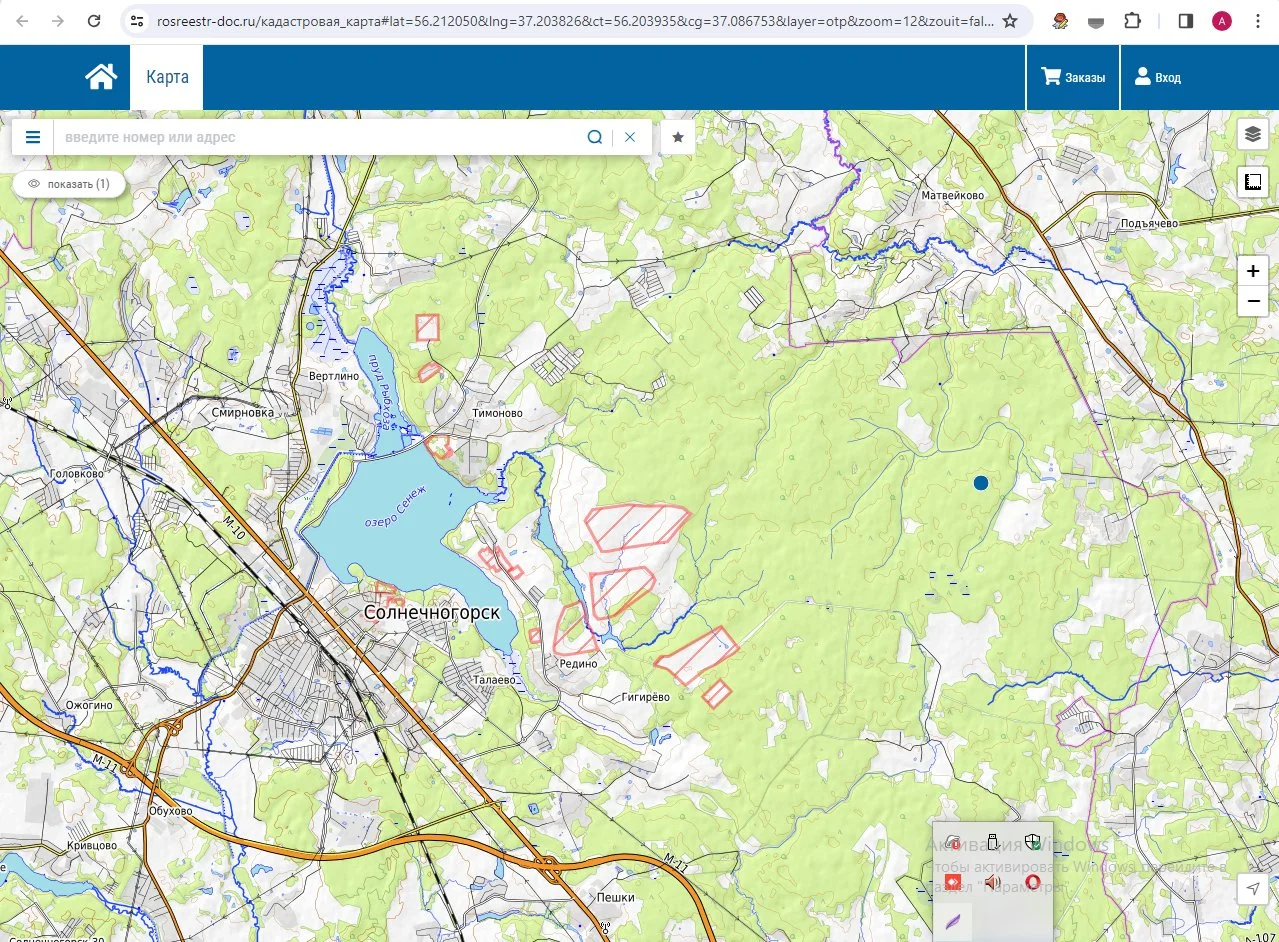Open Заказы orders cart

(1073, 77)
